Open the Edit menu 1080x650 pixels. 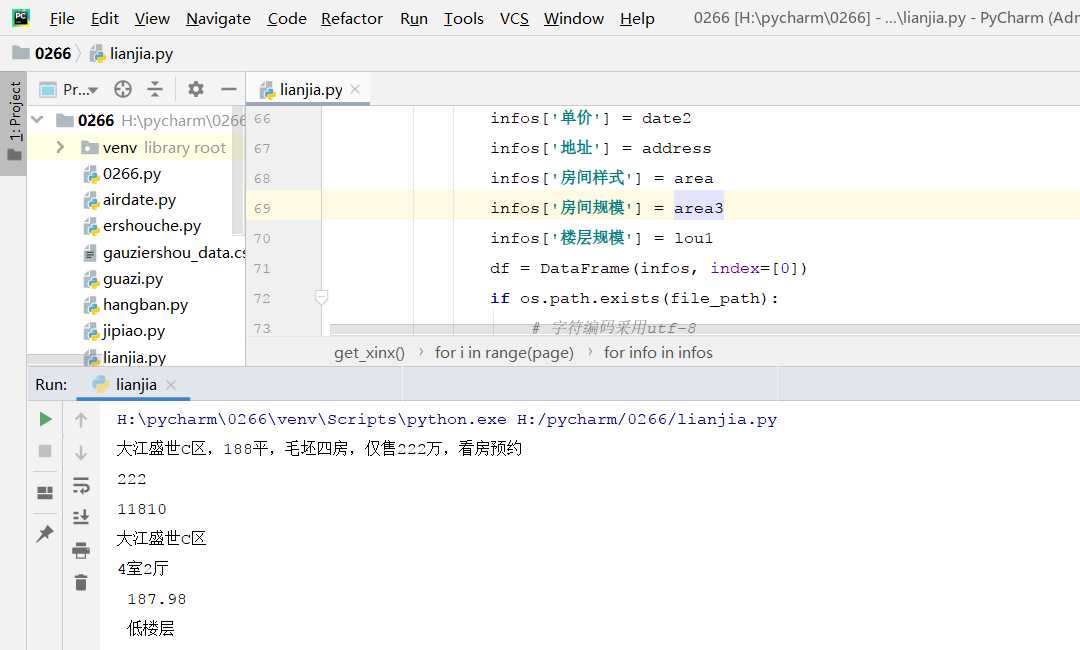tap(105, 19)
